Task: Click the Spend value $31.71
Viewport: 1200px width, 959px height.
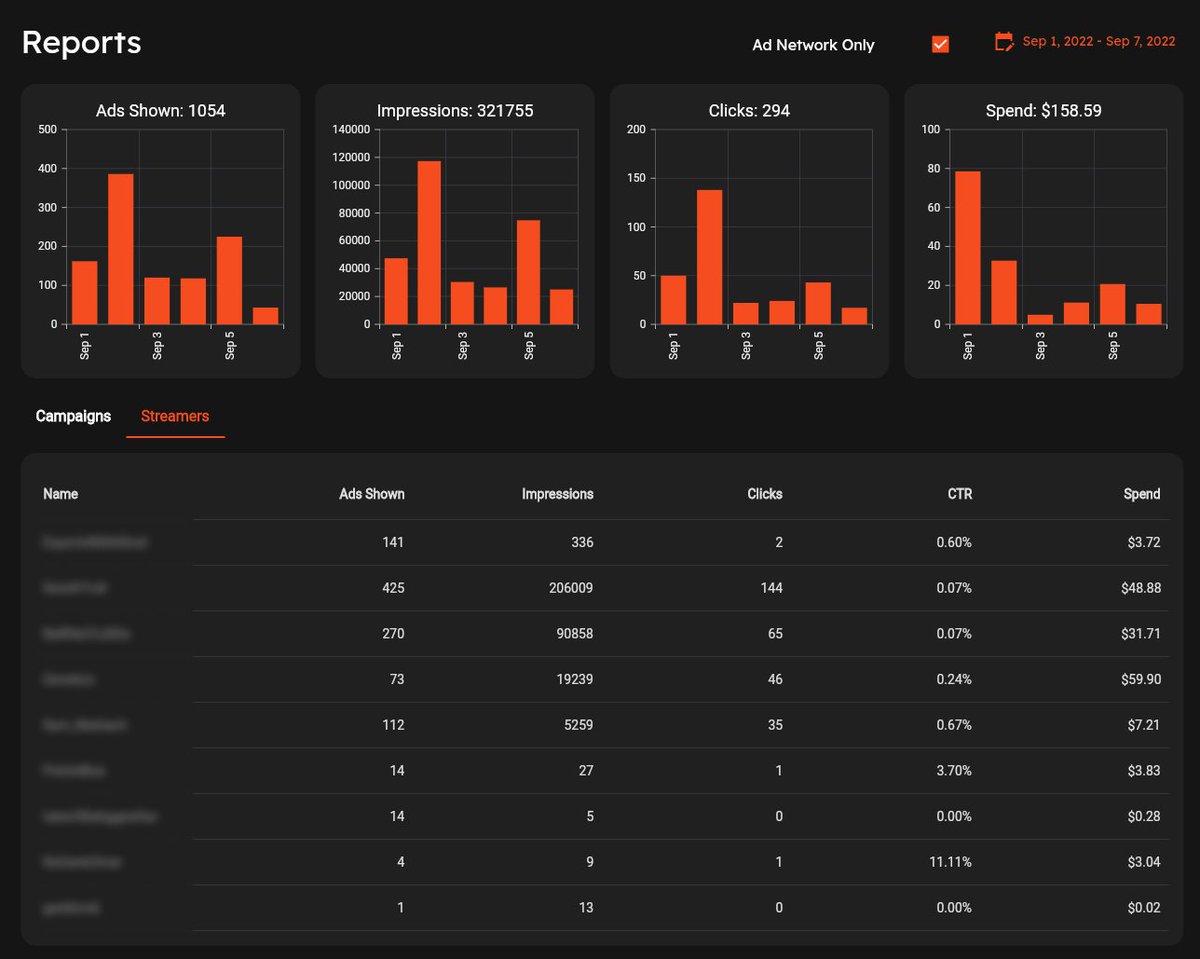Action: [x=1141, y=634]
